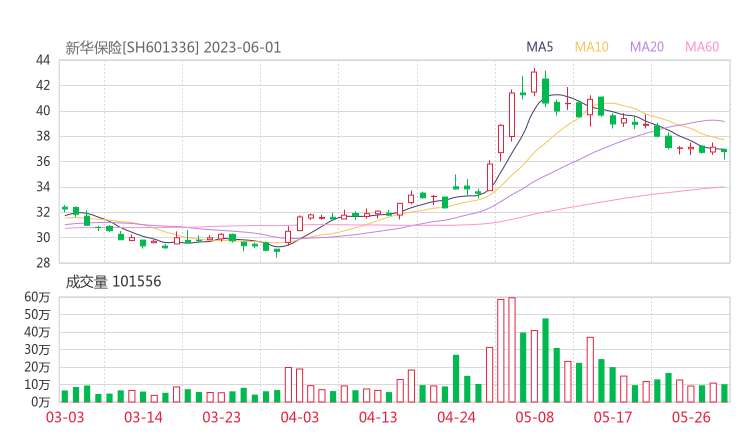Click the 04-03 date label
Viewport: 740px width, 440px height.
(x=300, y=417)
